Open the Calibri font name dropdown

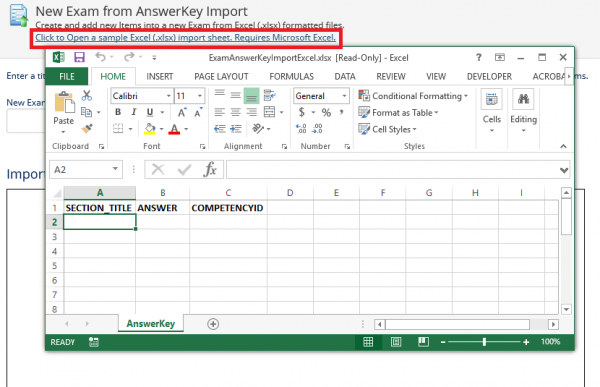click(169, 96)
